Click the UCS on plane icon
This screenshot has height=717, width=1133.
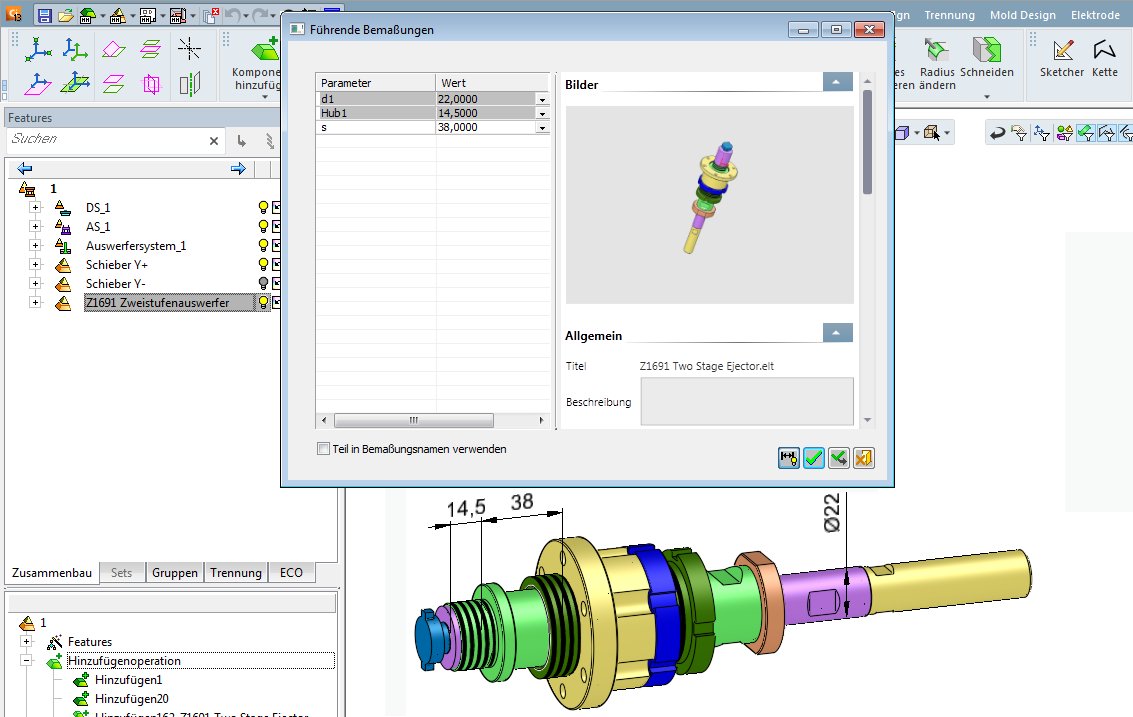38,84
